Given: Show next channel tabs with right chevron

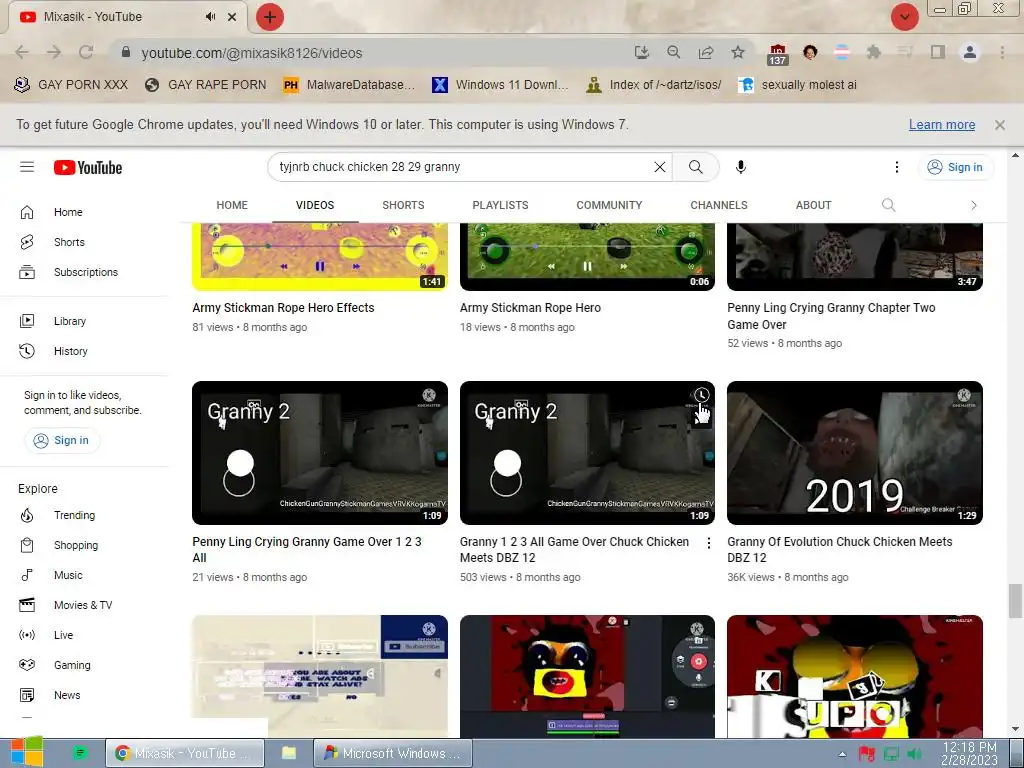Looking at the screenshot, I should [974, 205].
